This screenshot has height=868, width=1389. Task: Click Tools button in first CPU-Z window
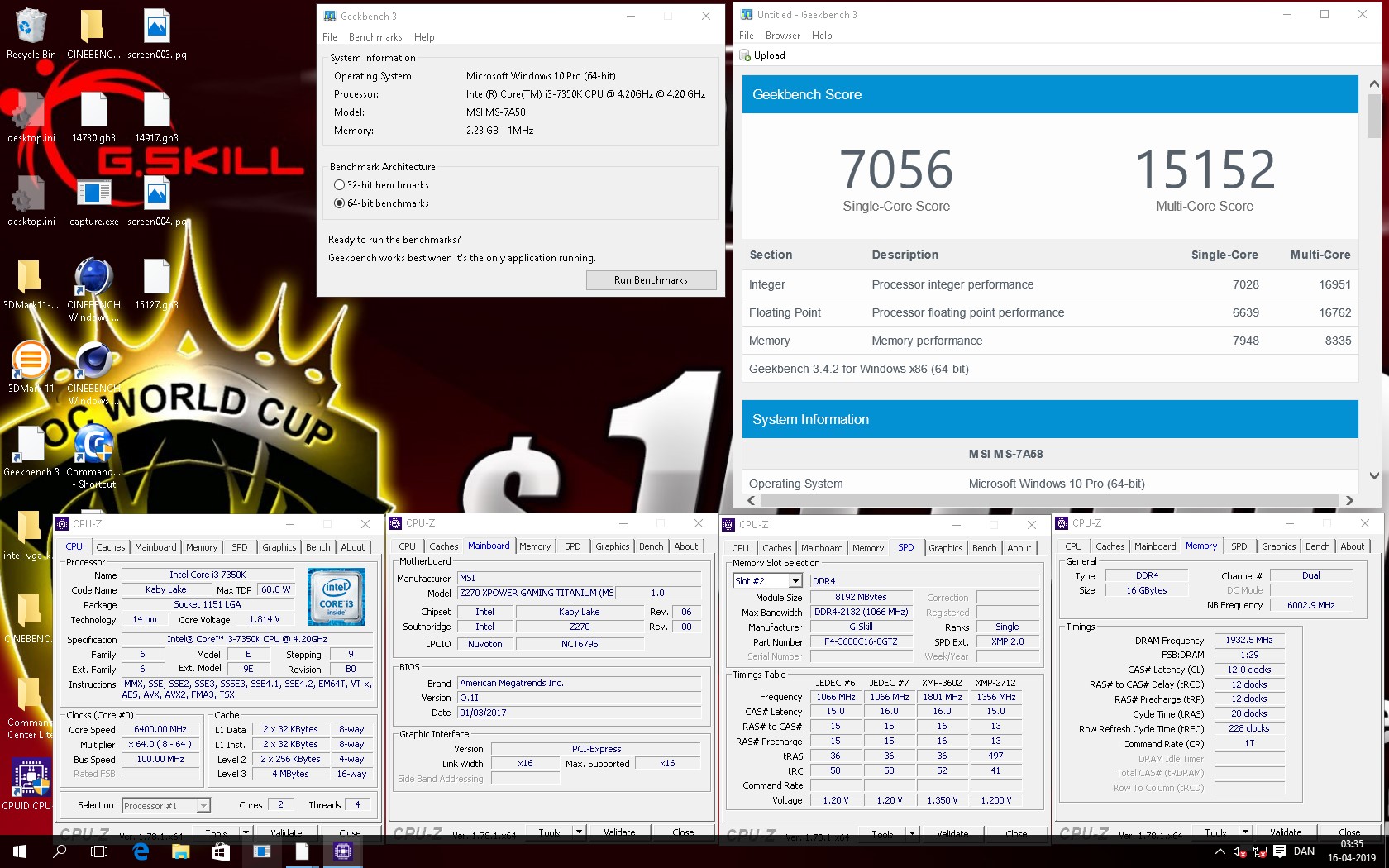point(217,832)
